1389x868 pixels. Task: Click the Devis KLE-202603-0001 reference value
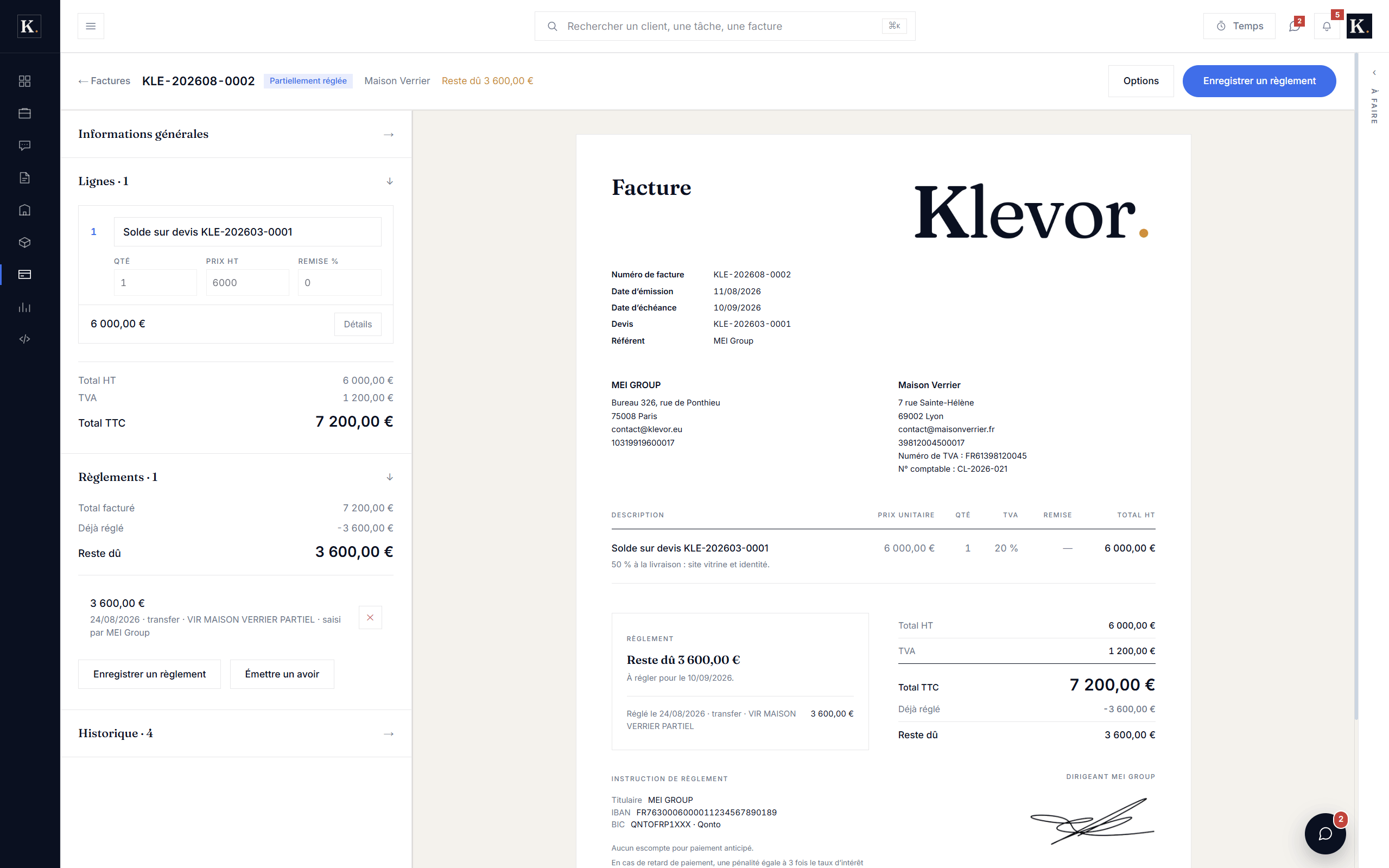click(752, 325)
